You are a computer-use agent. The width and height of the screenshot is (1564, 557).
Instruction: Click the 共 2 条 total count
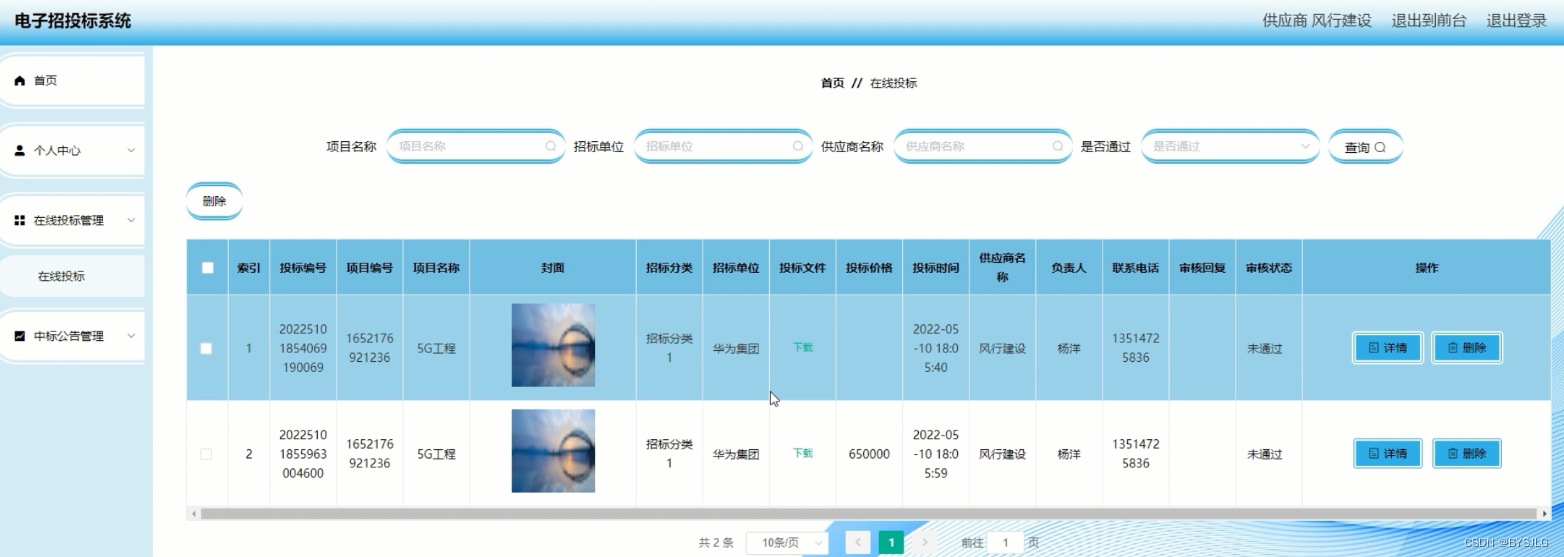point(716,543)
